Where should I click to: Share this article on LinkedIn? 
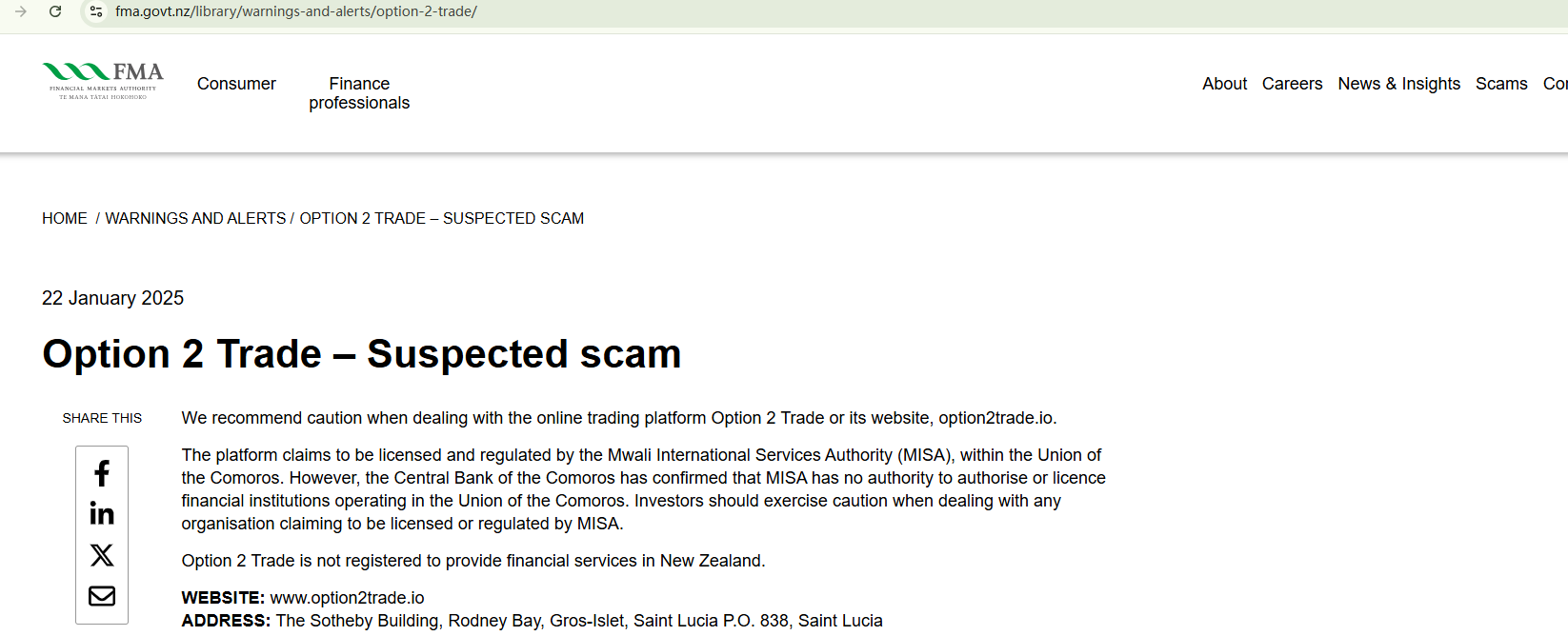click(x=102, y=514)
